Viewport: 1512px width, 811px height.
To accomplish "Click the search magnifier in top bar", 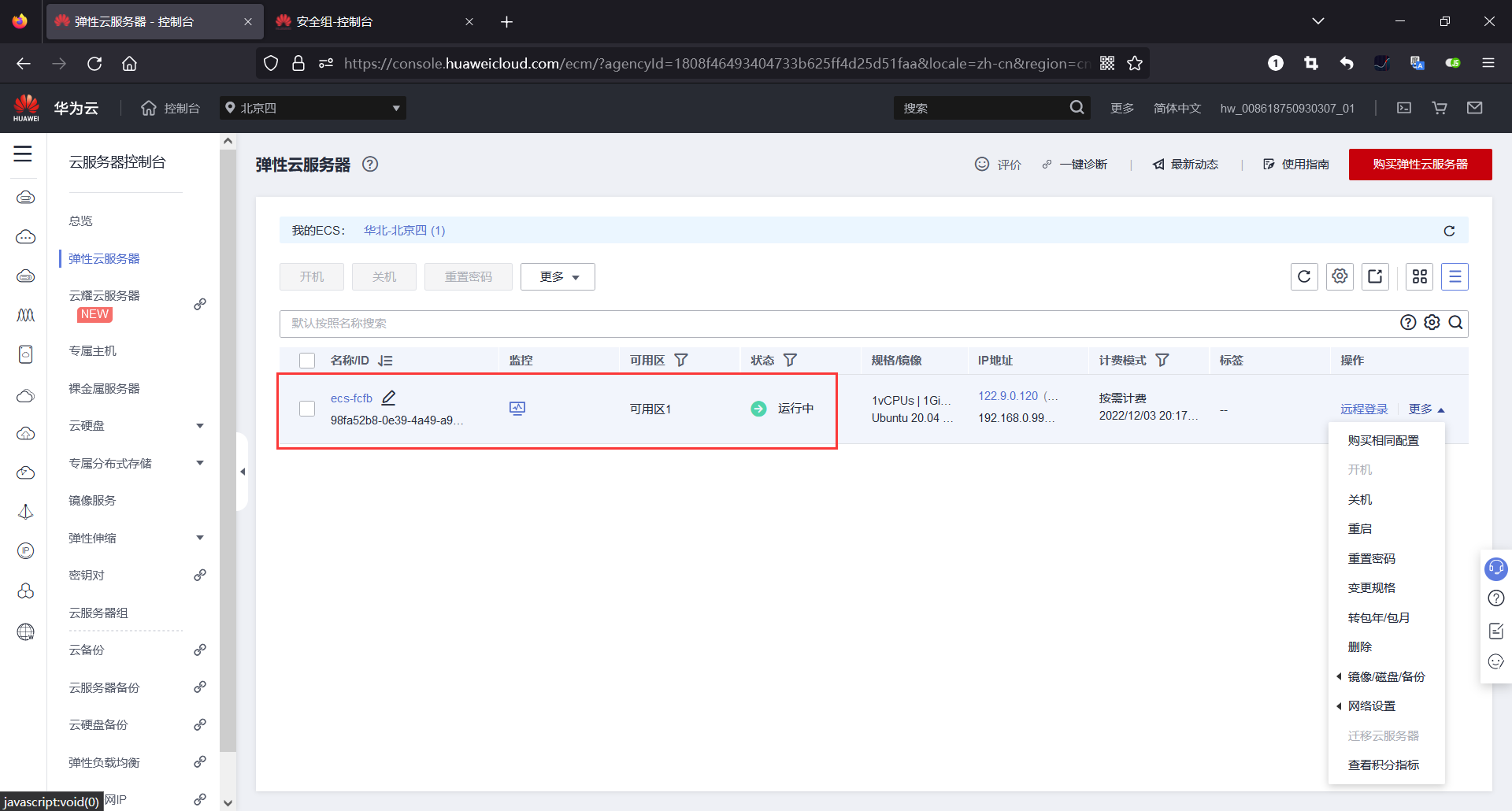I will pyautogui.click(x=1077, y=108).
